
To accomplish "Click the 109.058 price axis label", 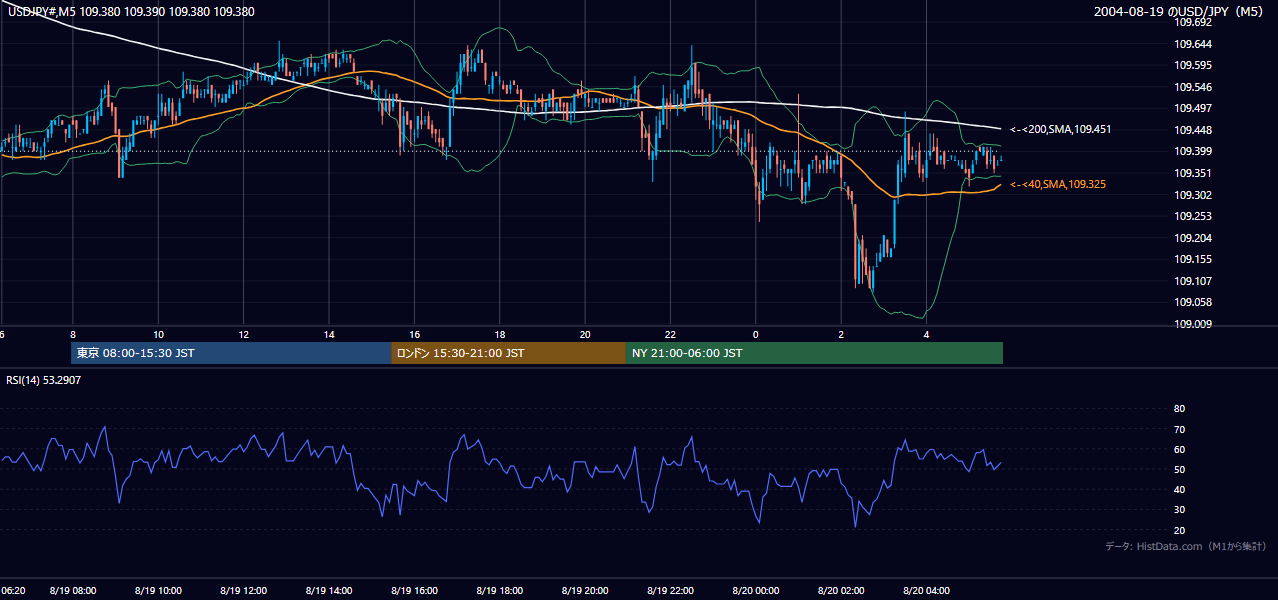I will [x=1192, y=302].
